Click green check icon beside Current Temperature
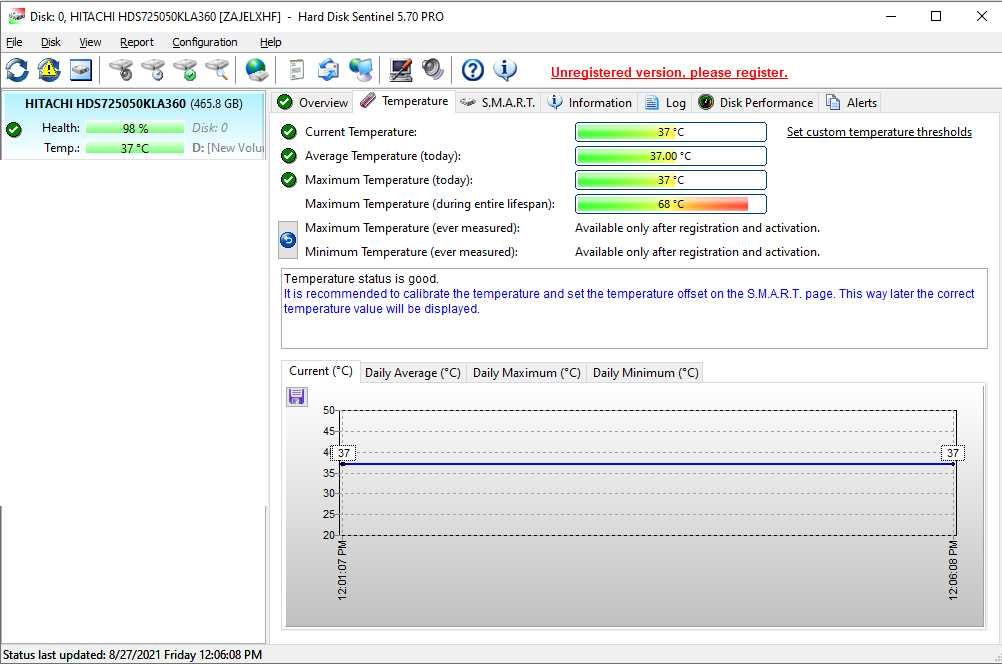The image size is (1002, 664). (289, 132)
